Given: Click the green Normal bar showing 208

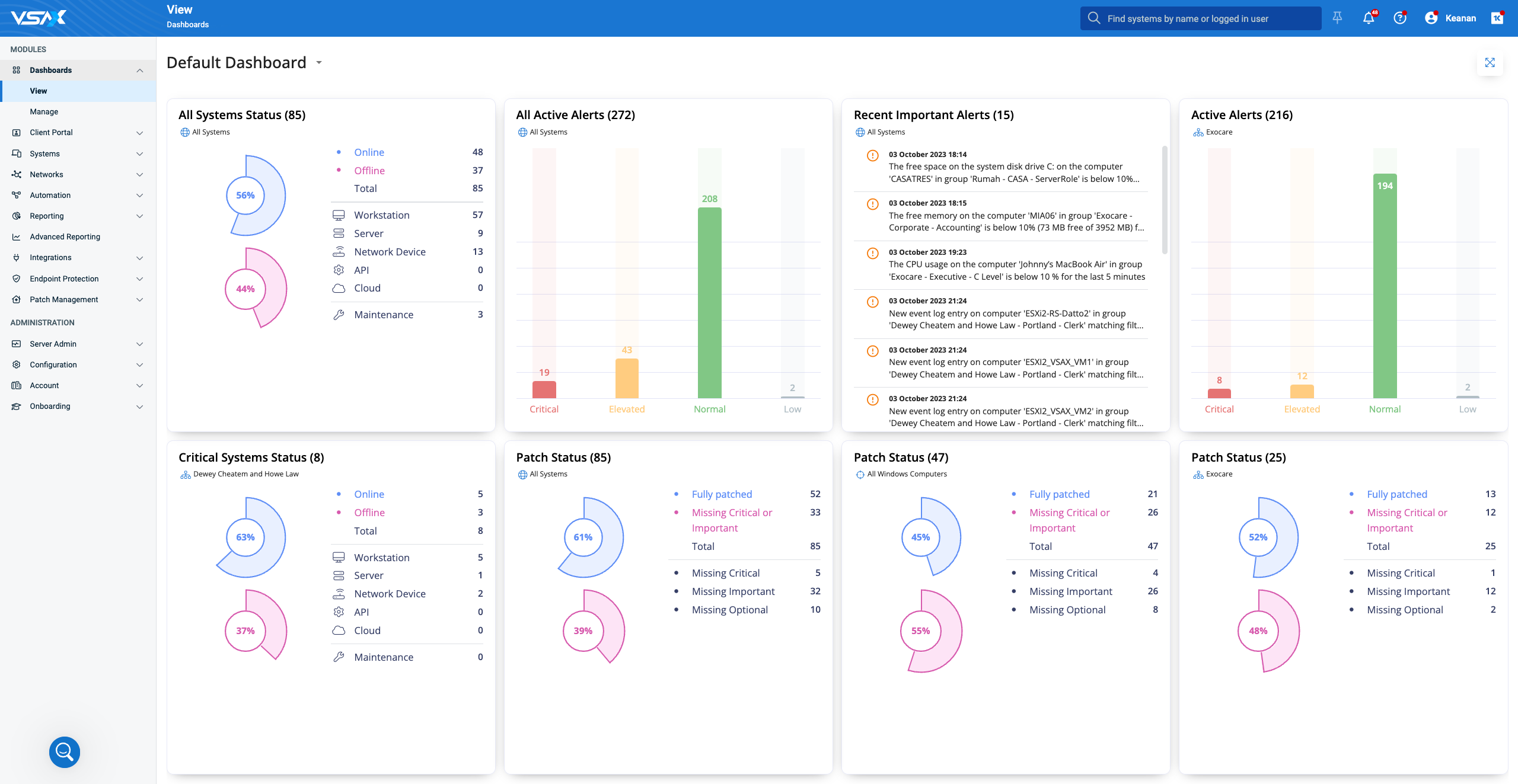Looking at the screenshot, I should 709,302.
